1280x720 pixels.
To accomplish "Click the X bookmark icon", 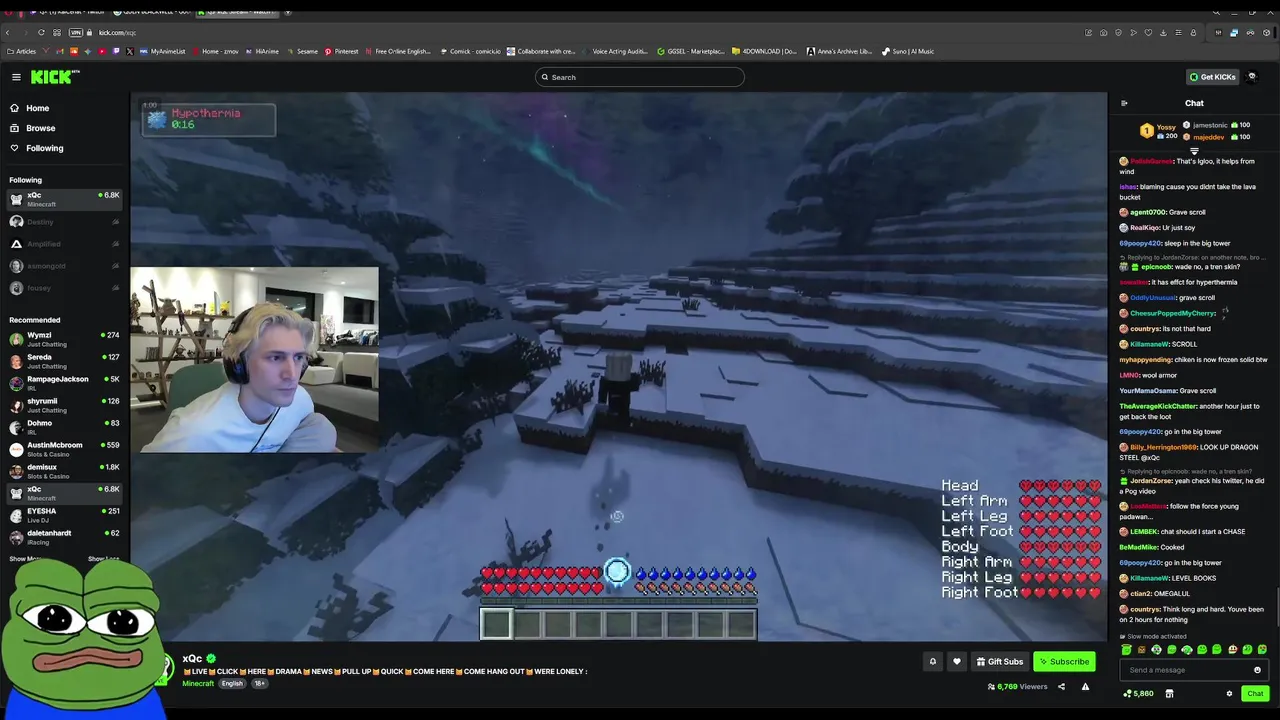I will coord(129,51).
